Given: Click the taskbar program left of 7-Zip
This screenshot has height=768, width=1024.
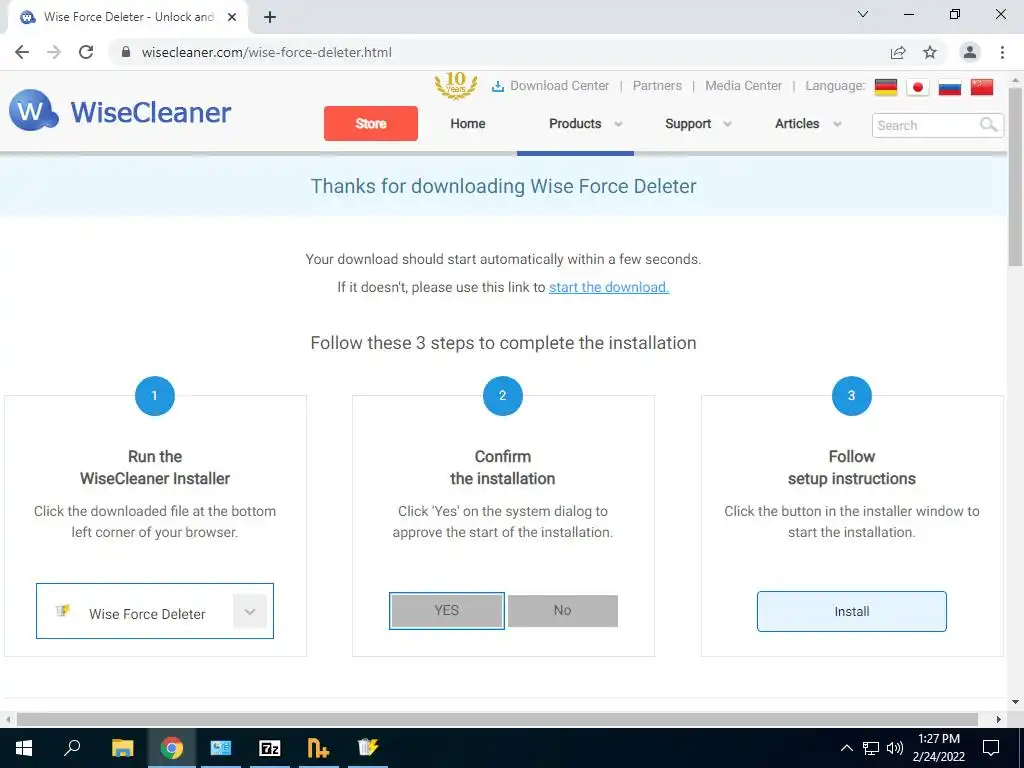Looking at the screenshot, I should click(x=221, y=748).
